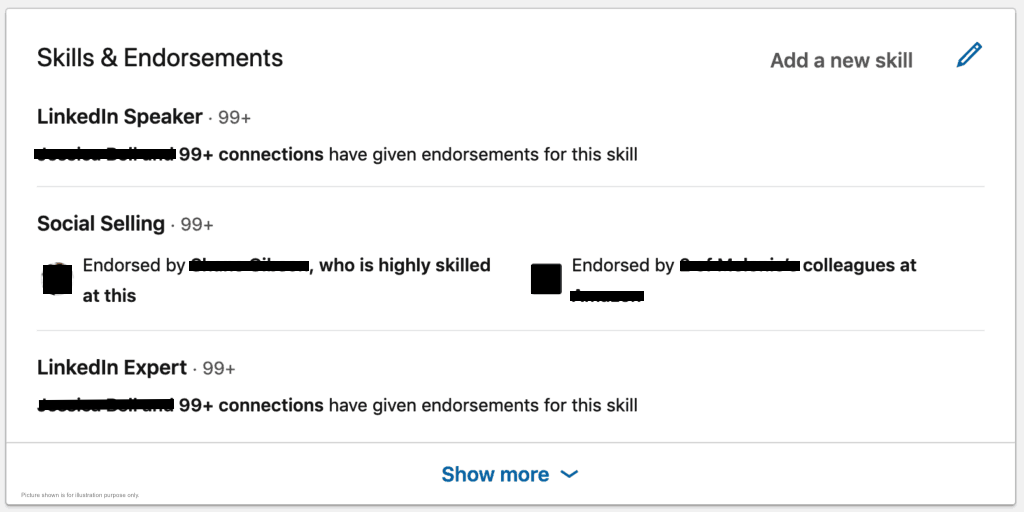Viewport: 1024px width, 512px height.
Task: Click the 99+ count beside LinkedIn Speaker
Action: [234, 118]
